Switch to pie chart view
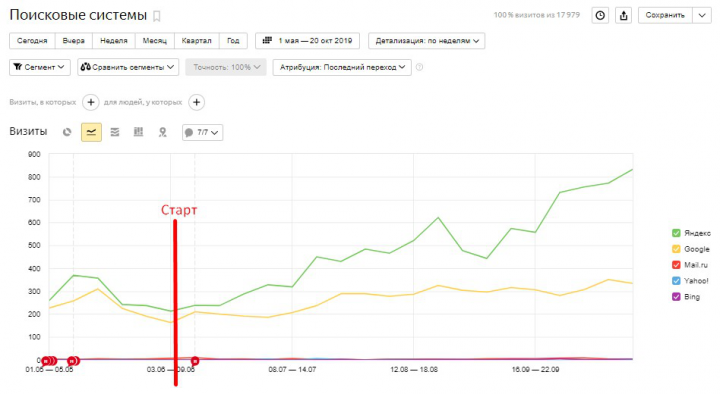Screen dimensions: 720x394 (x=67, y=132)
